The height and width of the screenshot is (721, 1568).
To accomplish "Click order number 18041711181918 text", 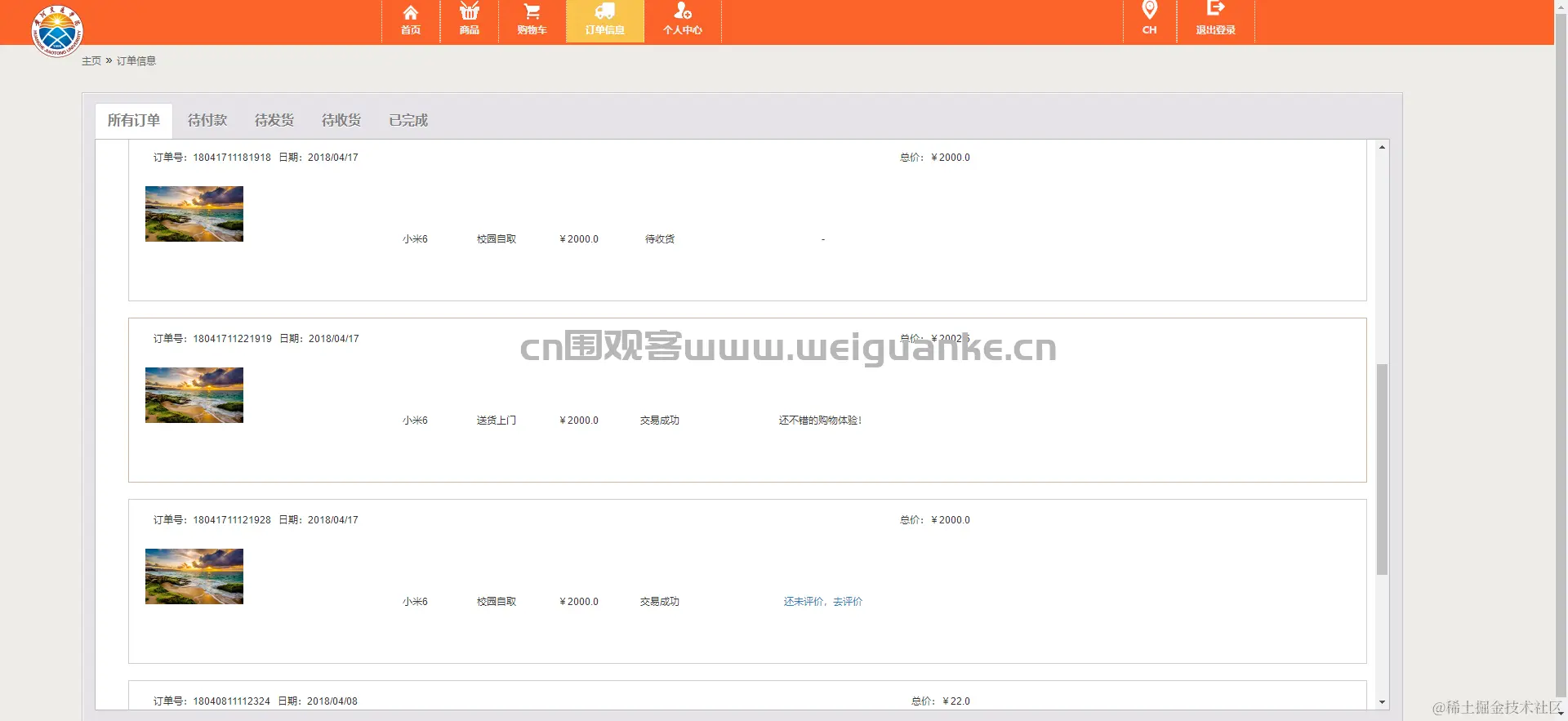I will 232,158.
